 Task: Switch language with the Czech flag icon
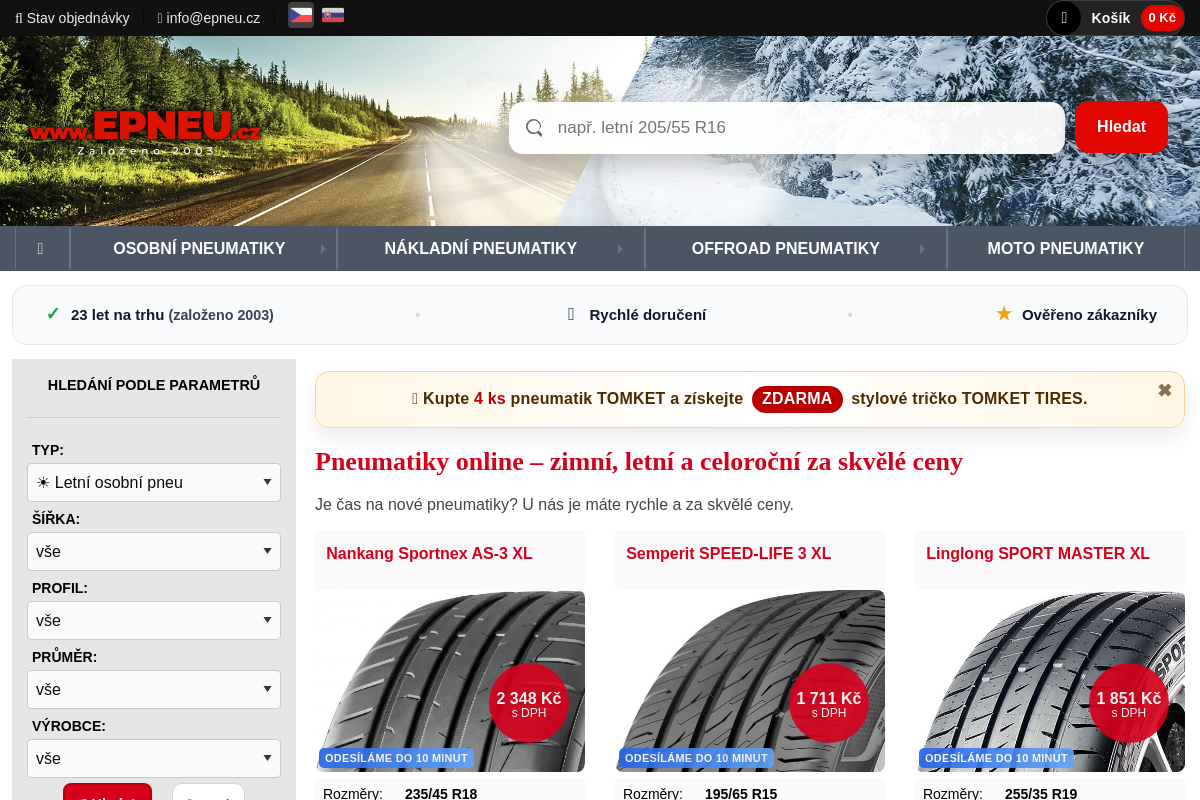(x=300, y=15)
